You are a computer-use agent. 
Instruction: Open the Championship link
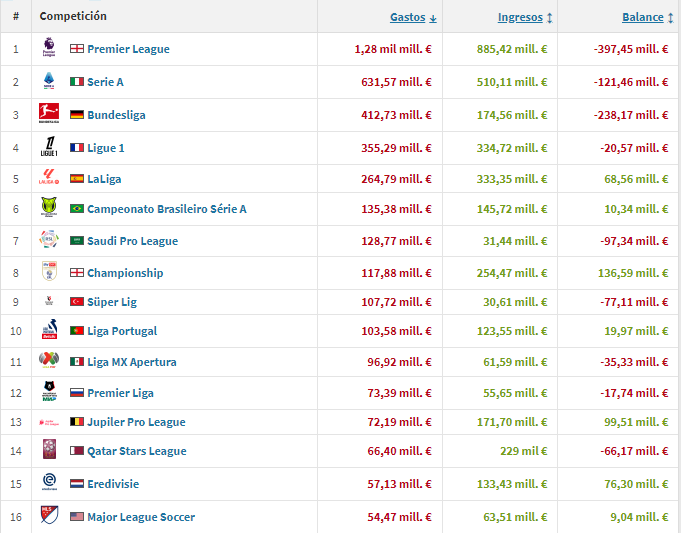[x=125, y=273]
